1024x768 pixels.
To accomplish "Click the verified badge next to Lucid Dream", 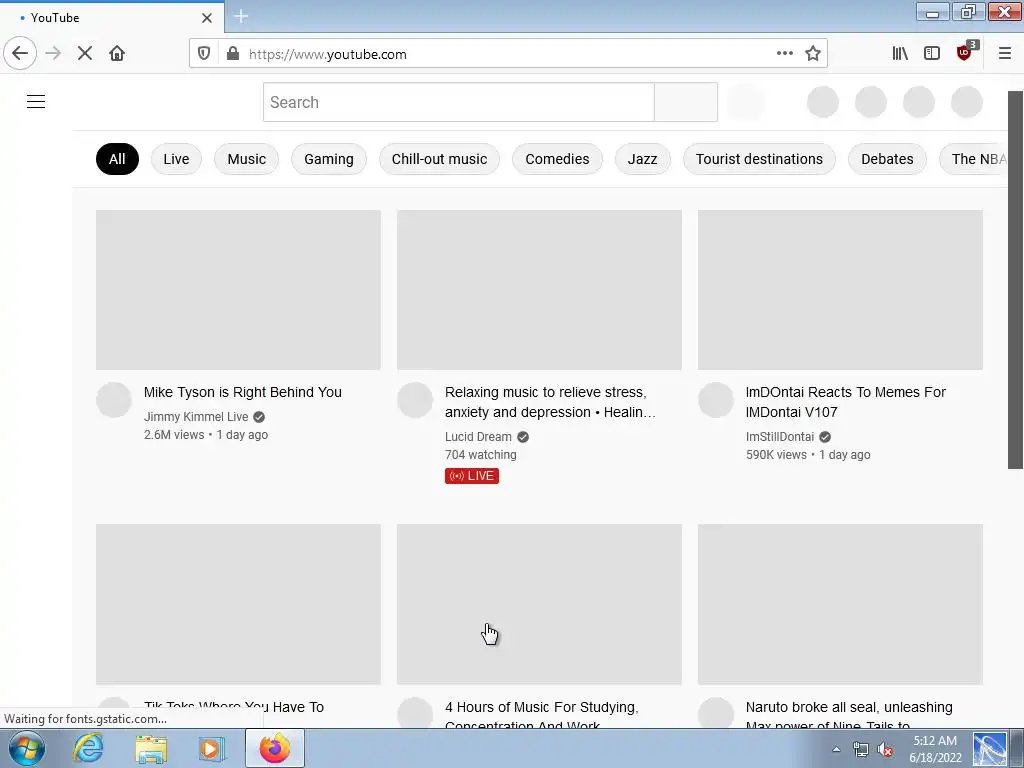I will 523,437.
